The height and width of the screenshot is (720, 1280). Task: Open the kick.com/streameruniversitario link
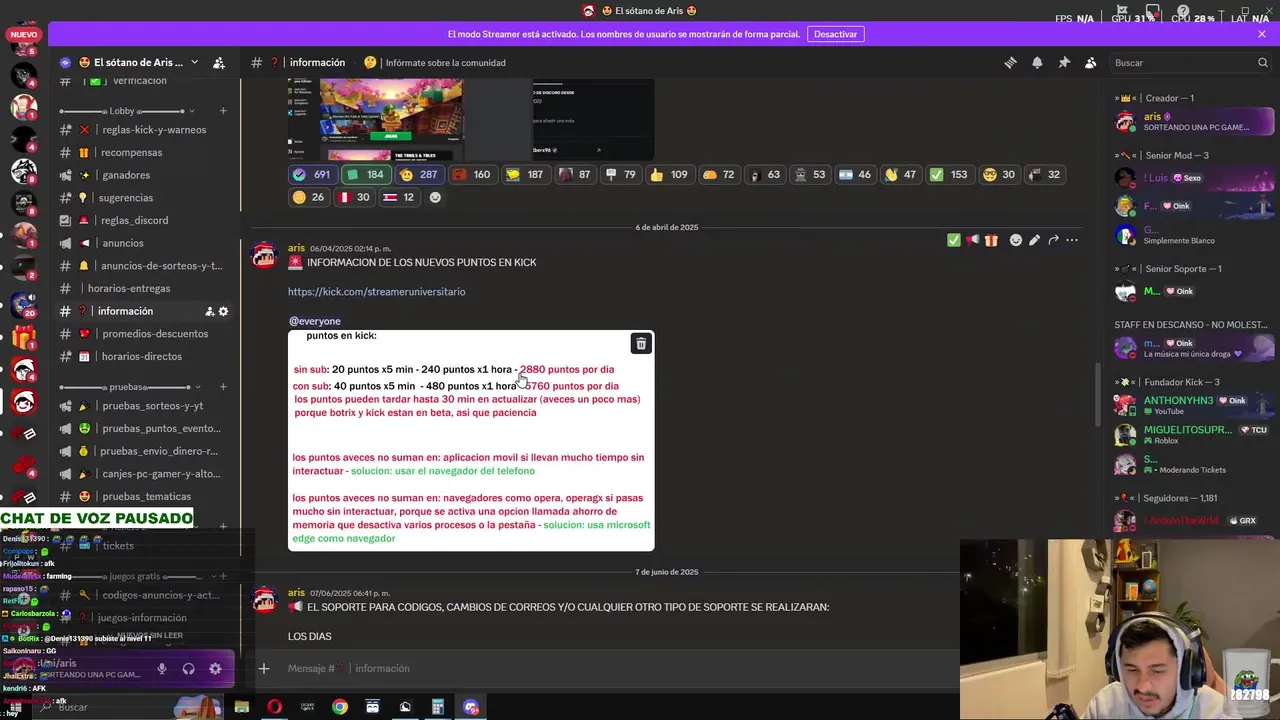[376, 292]
